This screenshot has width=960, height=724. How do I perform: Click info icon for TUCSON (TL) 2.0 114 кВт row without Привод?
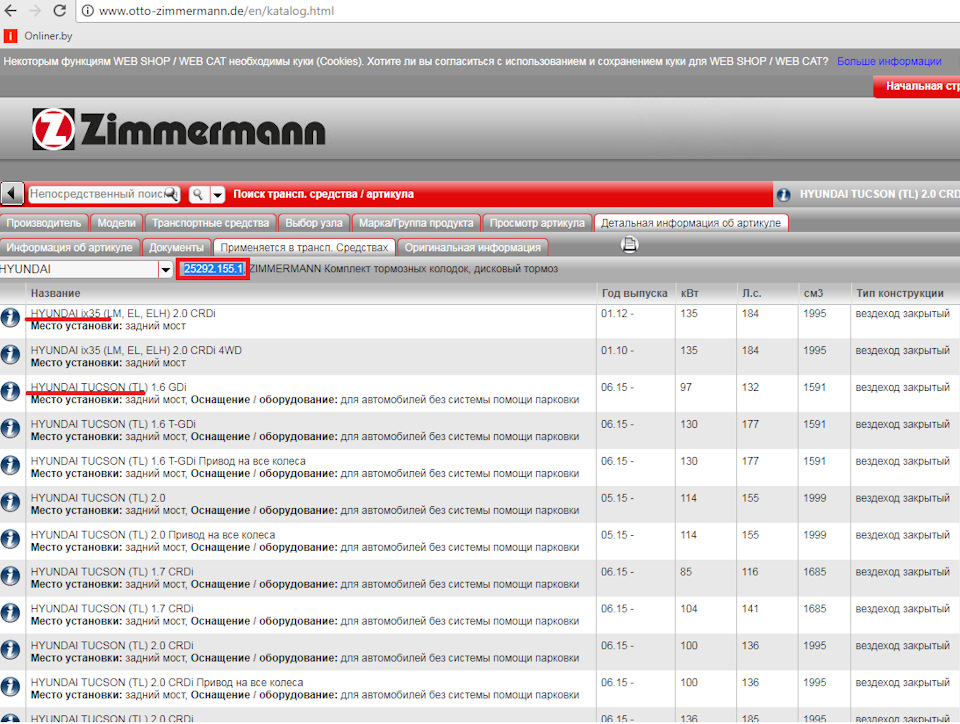pyautogui.click(x=10, y=502)
